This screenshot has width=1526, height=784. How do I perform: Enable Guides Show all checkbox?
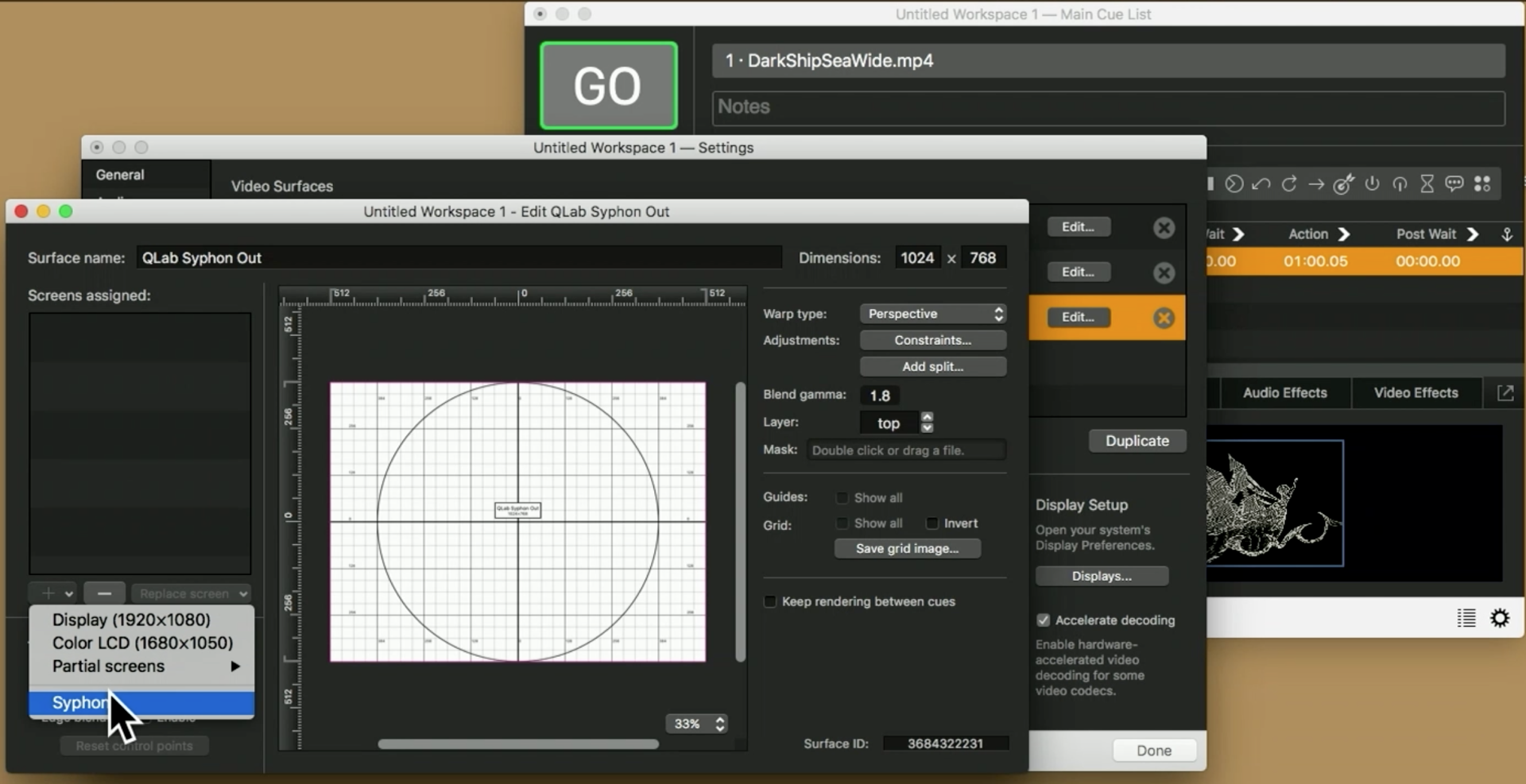pos(842,498)
